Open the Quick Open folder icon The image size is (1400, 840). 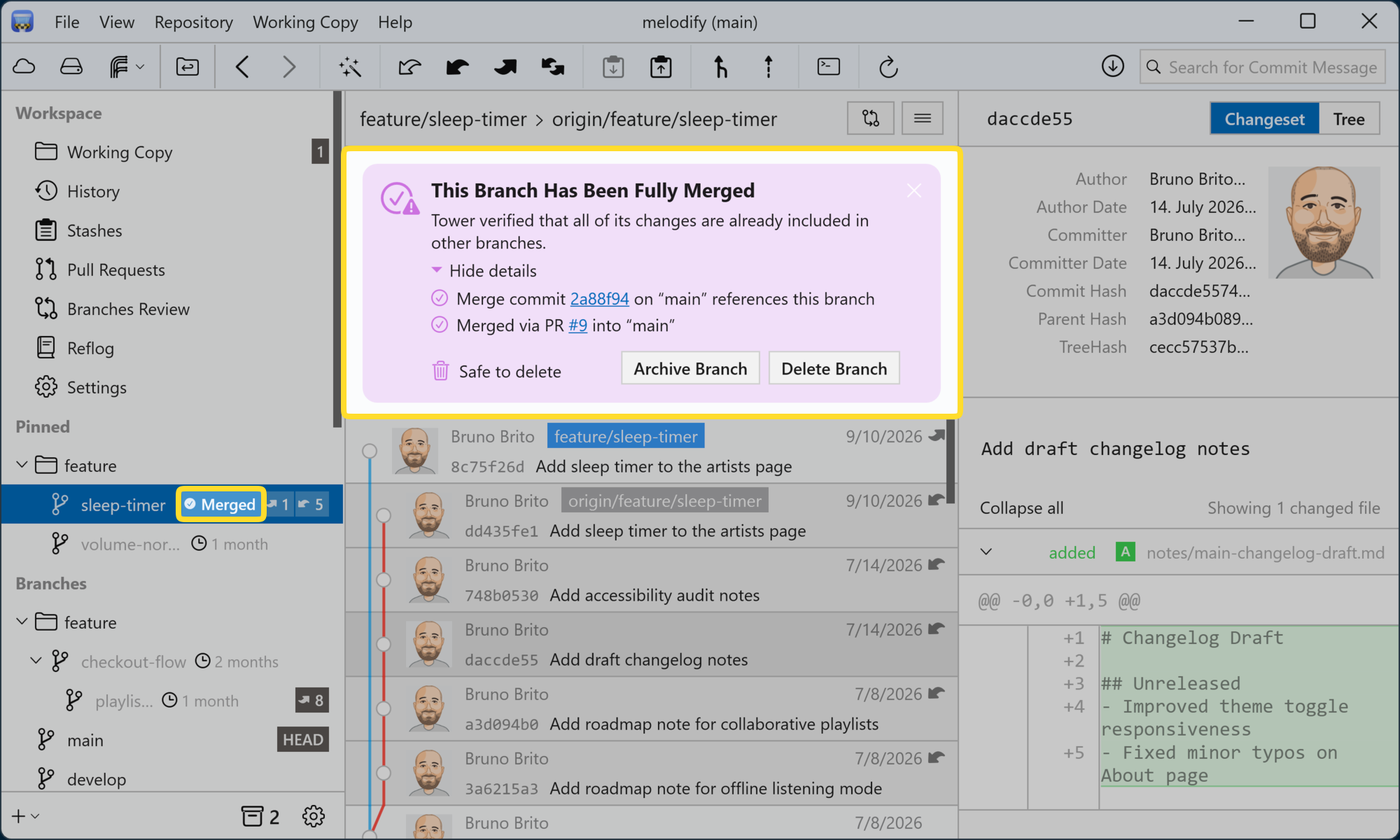(x=187, y=66)
